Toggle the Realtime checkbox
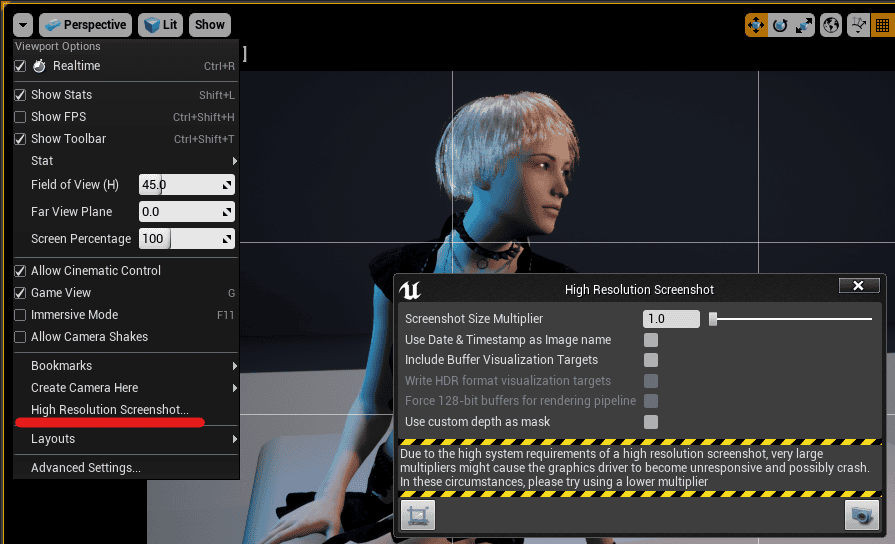 click(x=20, y=66)
